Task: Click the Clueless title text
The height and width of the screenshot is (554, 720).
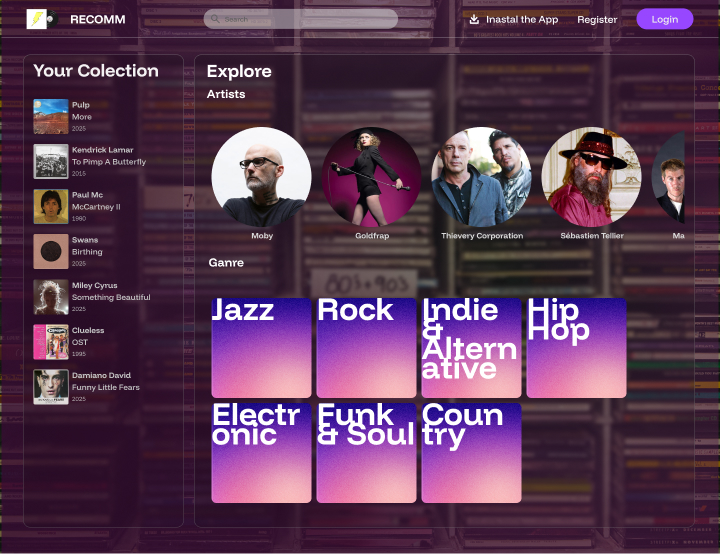Action: point(88,330)
